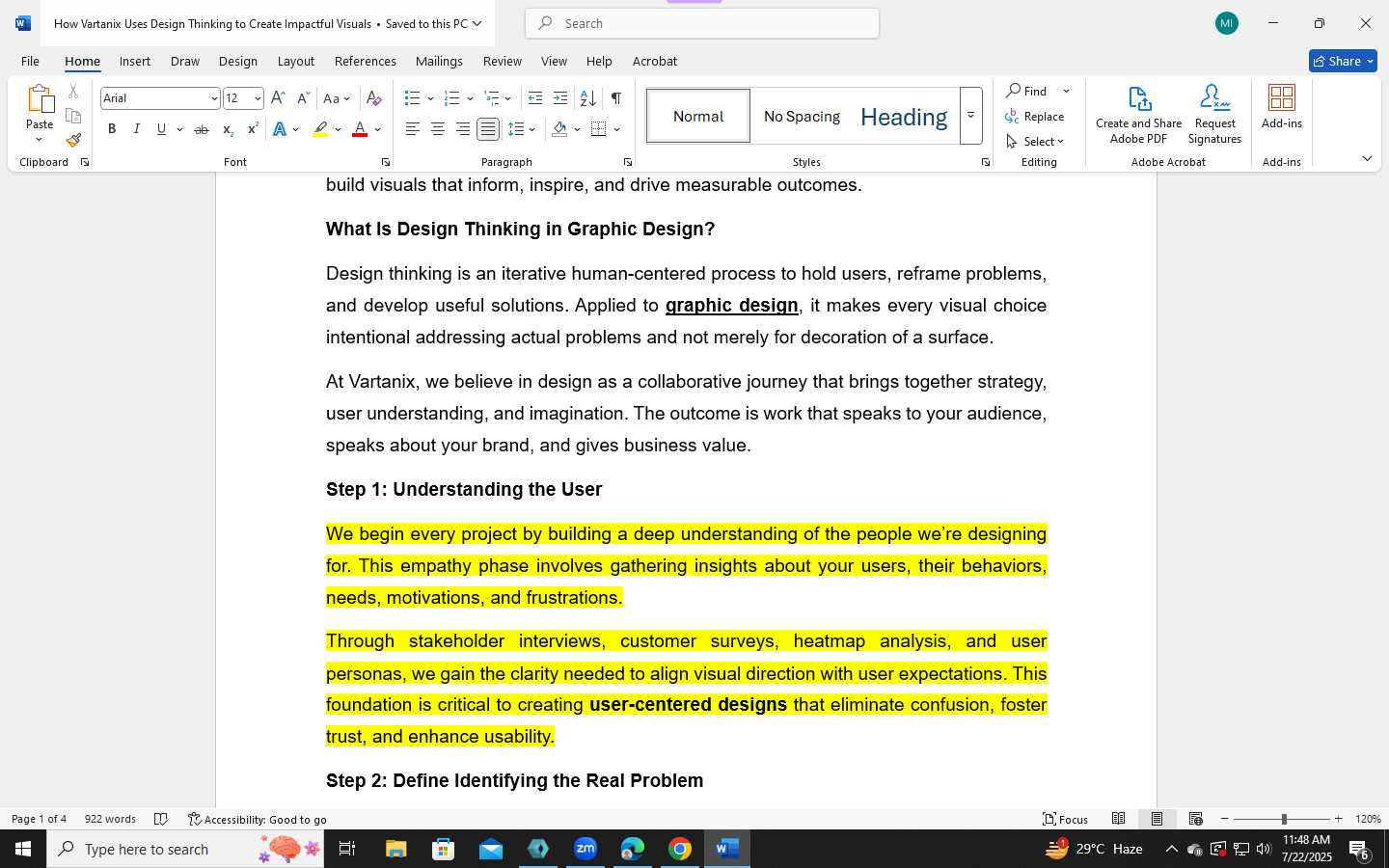Sort paragraphs A to Z
Screen dimensions: 1389x868
(x=587, y=98)
